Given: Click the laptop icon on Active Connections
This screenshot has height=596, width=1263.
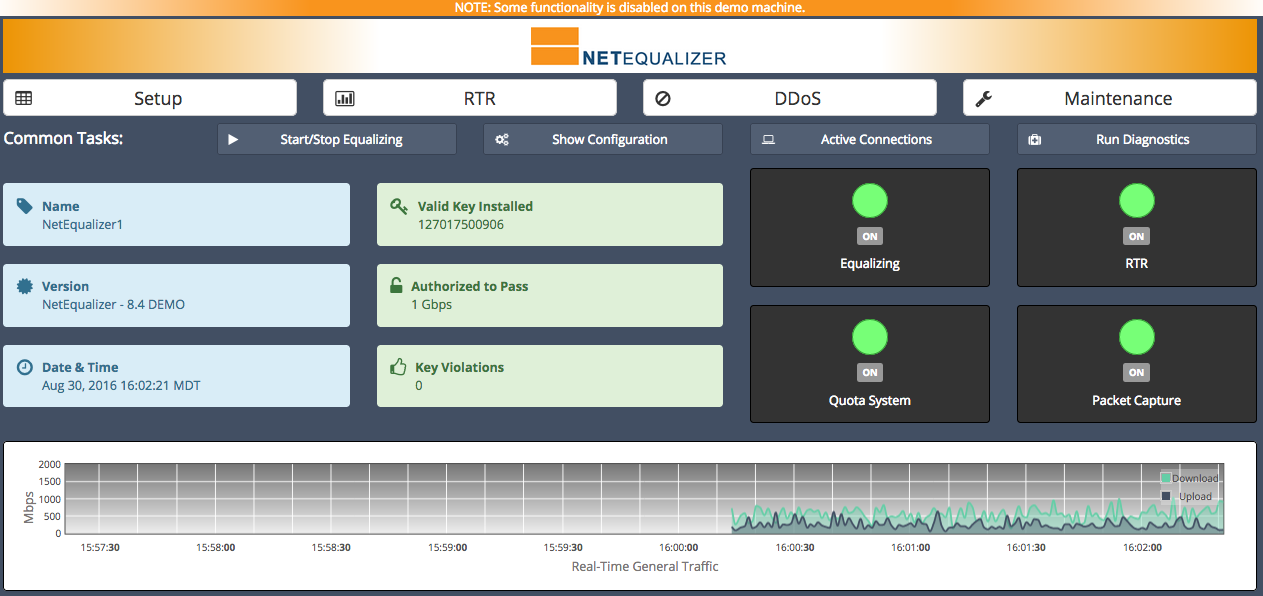Looking at the screenshot, I should [x=768, y=140].
